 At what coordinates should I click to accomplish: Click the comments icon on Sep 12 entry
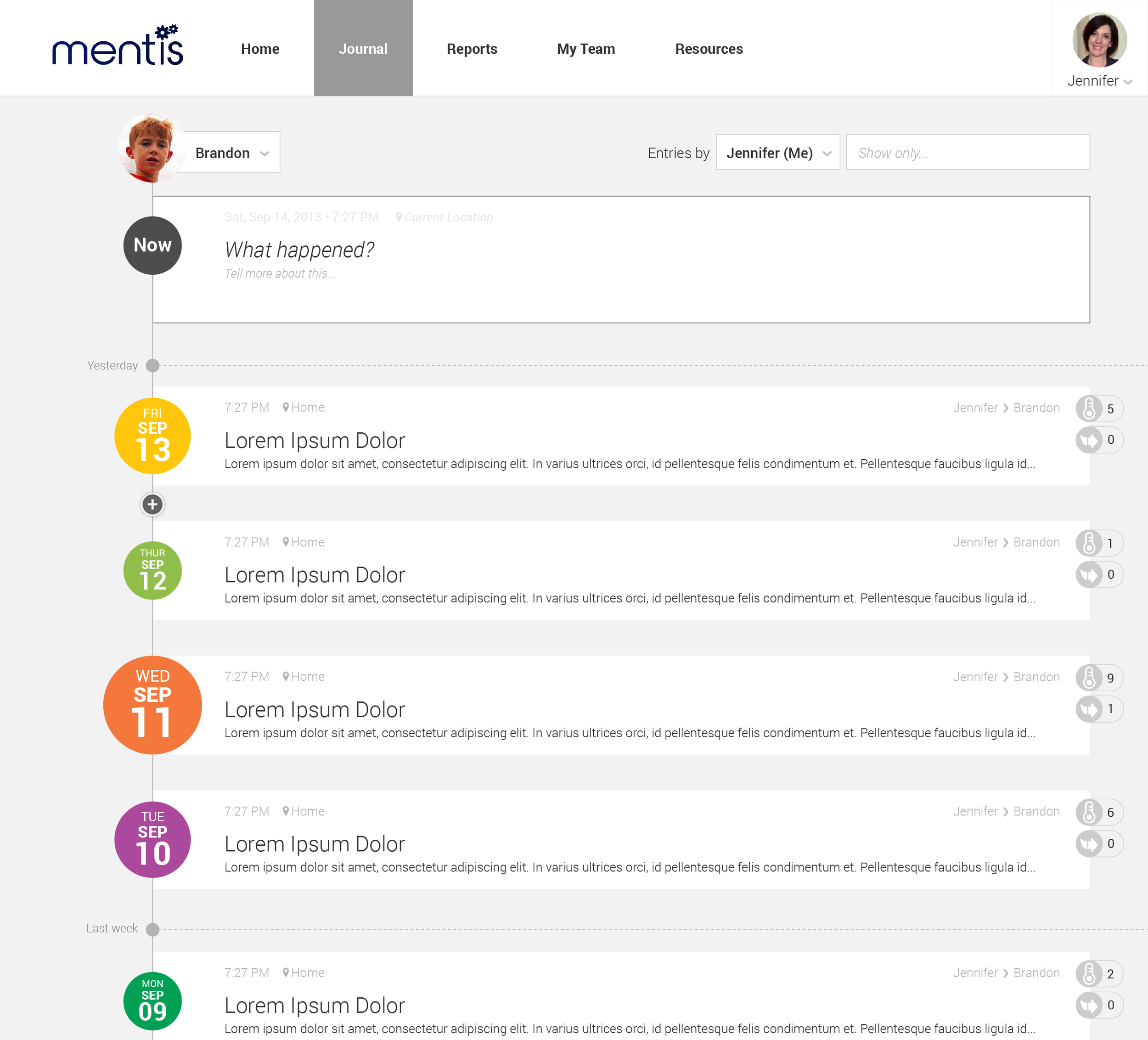1089,574
